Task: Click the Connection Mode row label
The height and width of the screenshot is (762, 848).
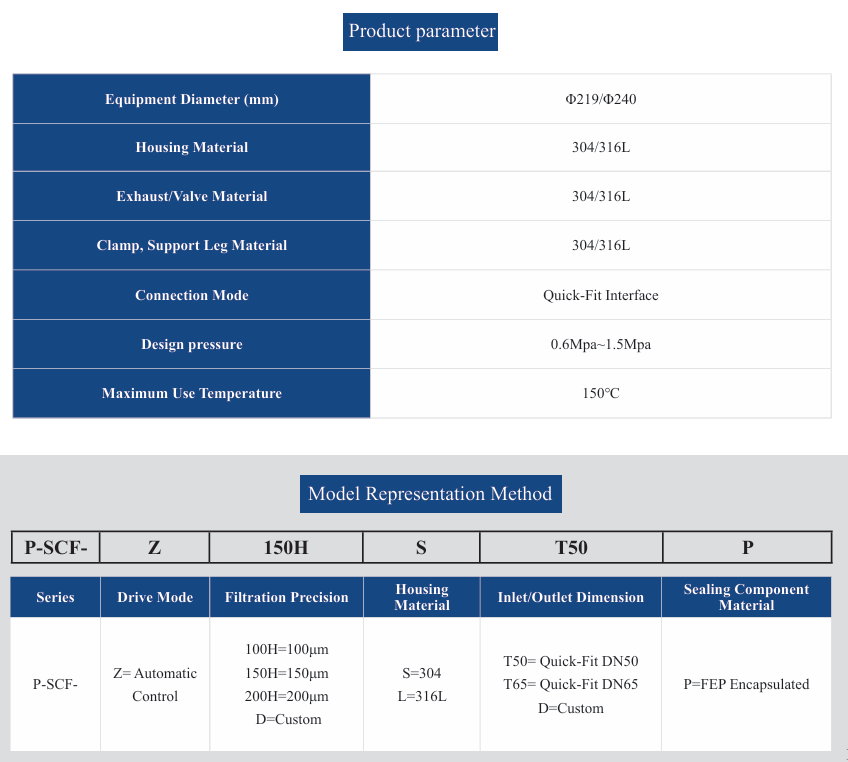Action: click(x=191, y=295)
